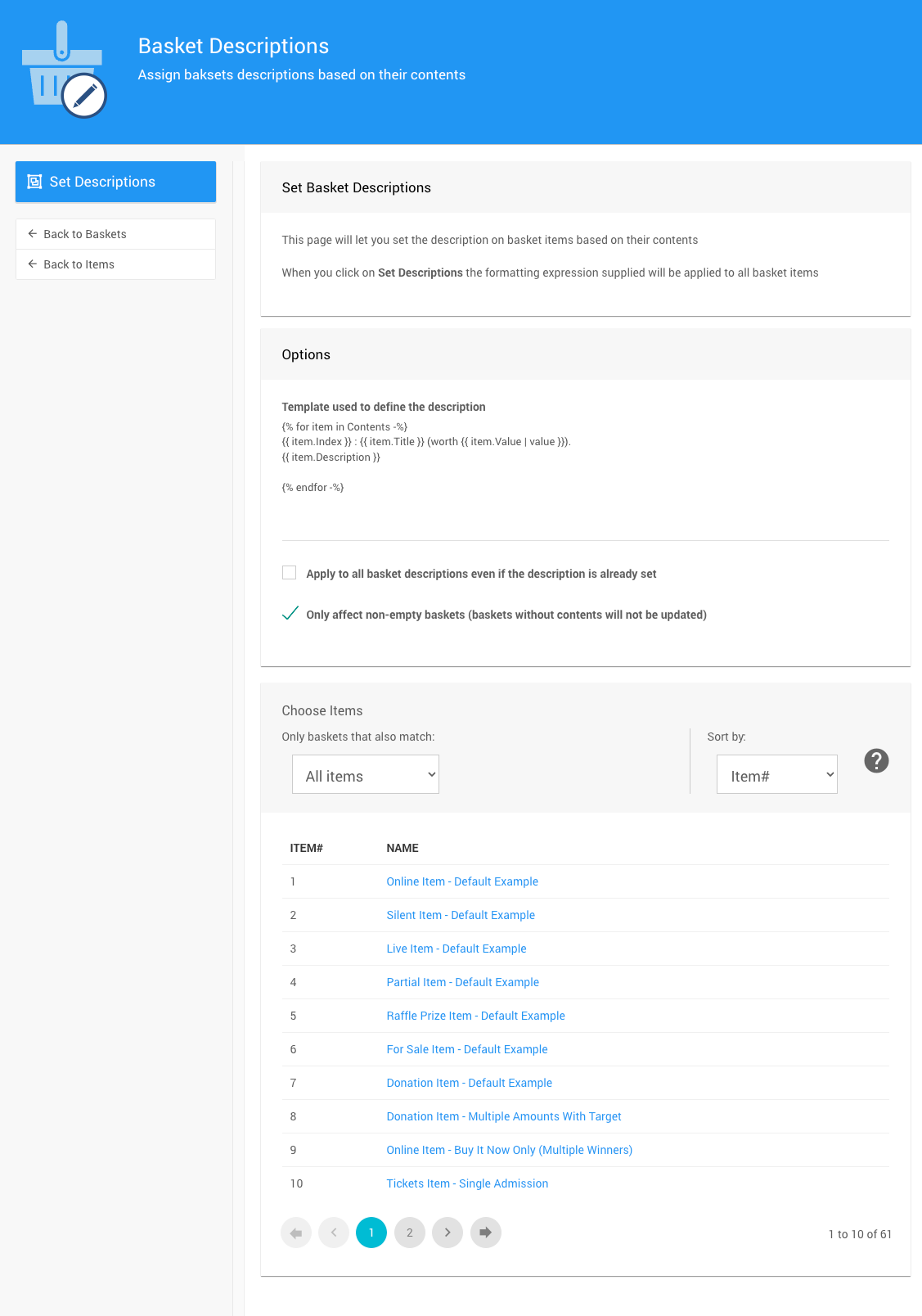Uncheck only affect non-empty baskets option
Image resolution: width=922 pixels, height=1316 pixels.
(x=290, y=614)
